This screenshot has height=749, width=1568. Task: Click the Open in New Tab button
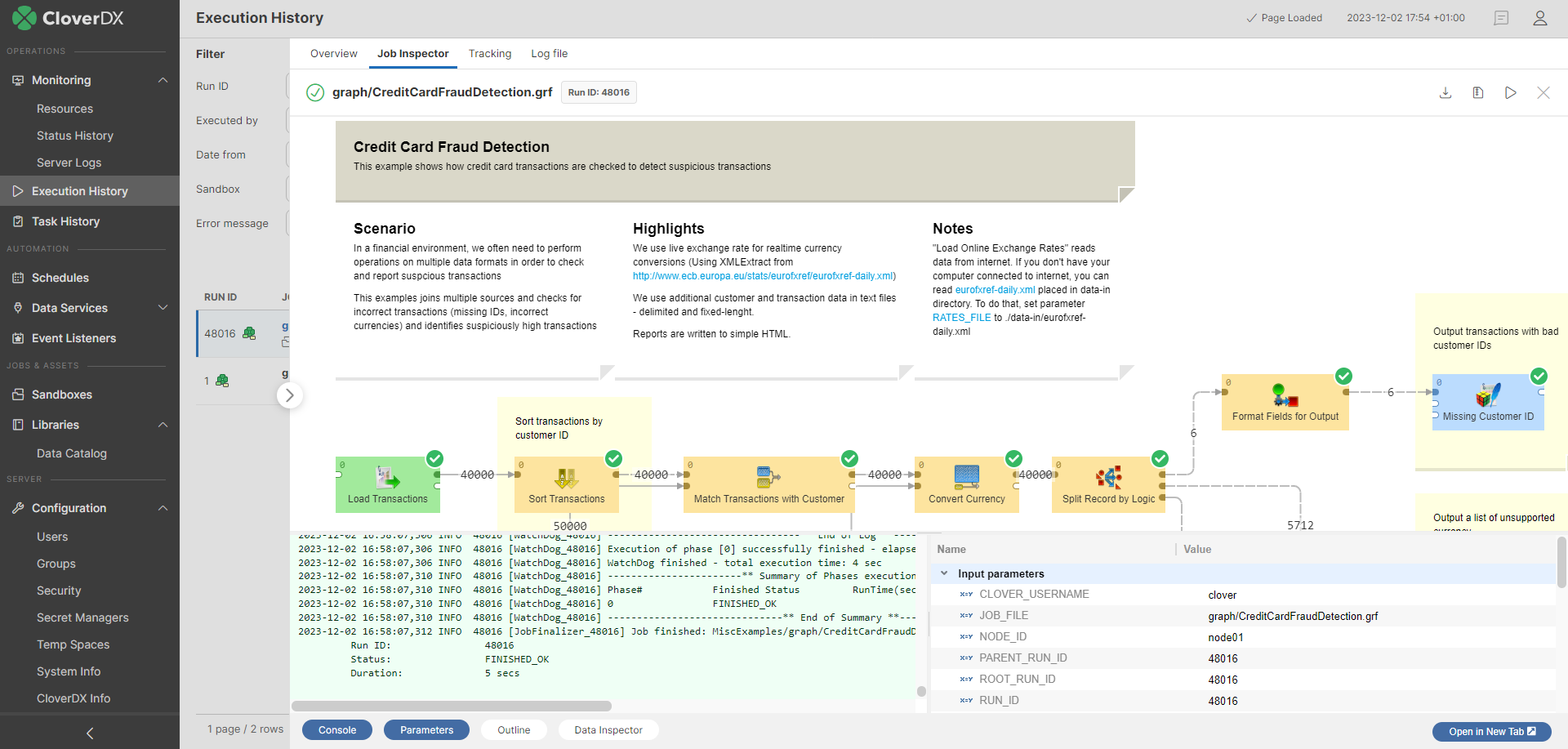(x=1491, y=732)
